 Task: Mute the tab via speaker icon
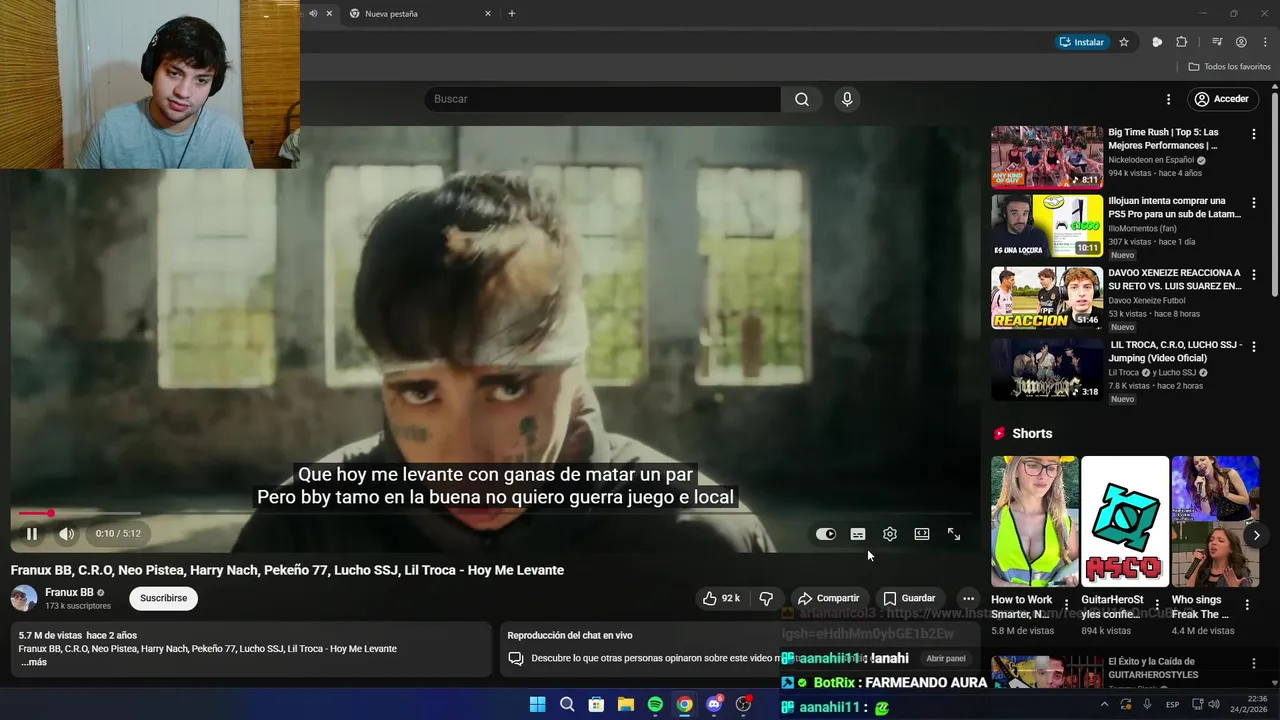click(x=313, y=14)
